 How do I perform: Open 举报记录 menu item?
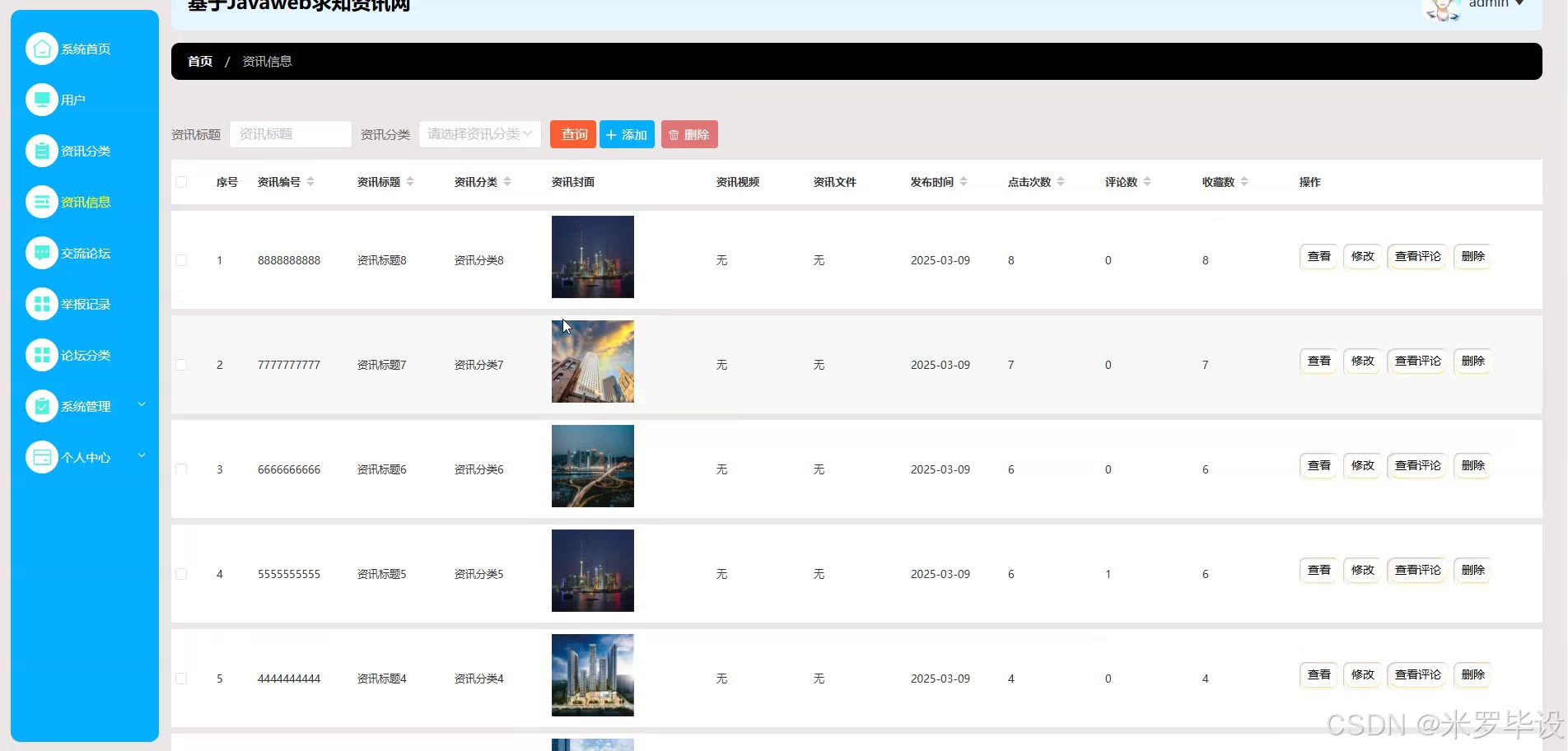point(85,304)
